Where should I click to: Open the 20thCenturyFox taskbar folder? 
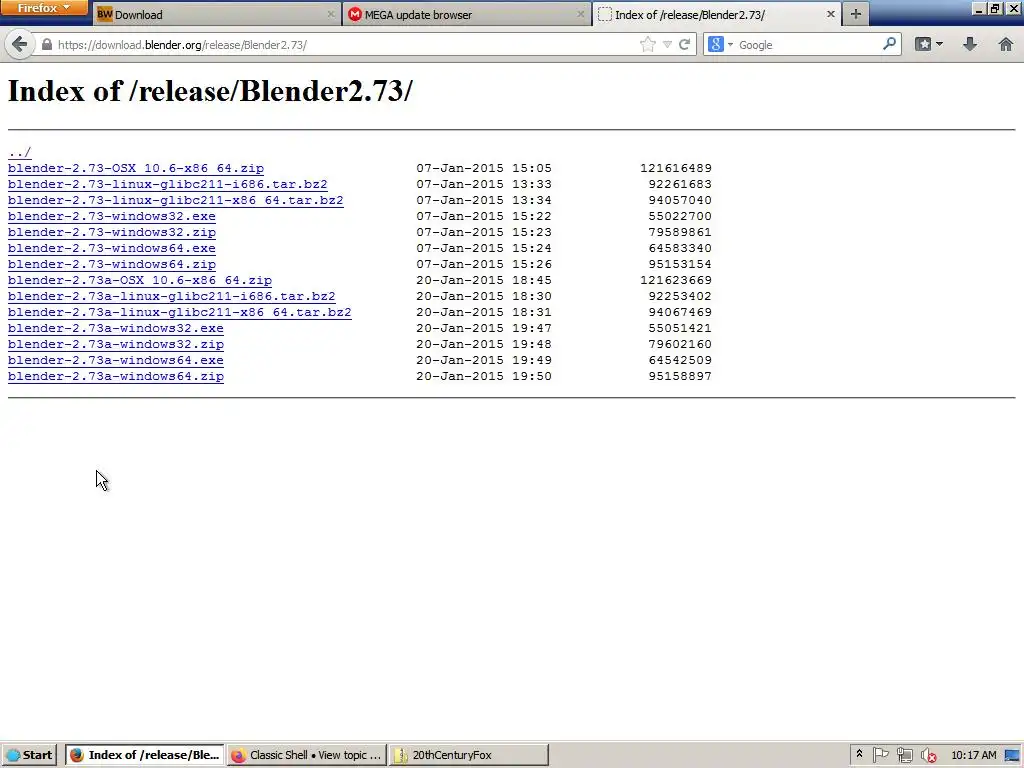[x=468, y=755]
